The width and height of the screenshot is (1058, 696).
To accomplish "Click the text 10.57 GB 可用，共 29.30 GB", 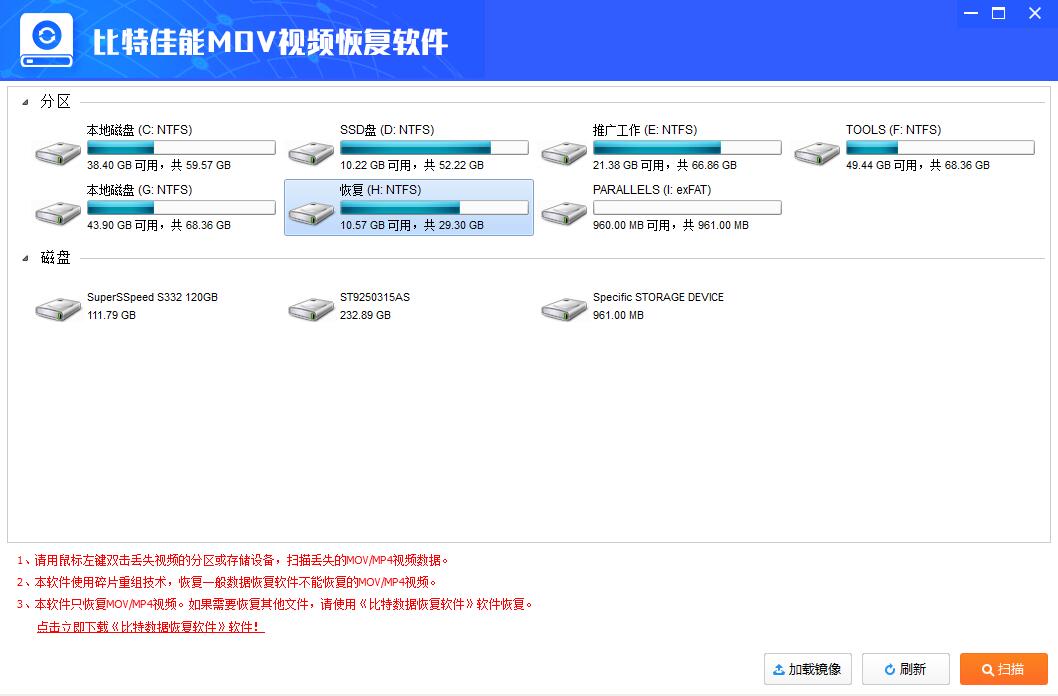I will point(412,225).
